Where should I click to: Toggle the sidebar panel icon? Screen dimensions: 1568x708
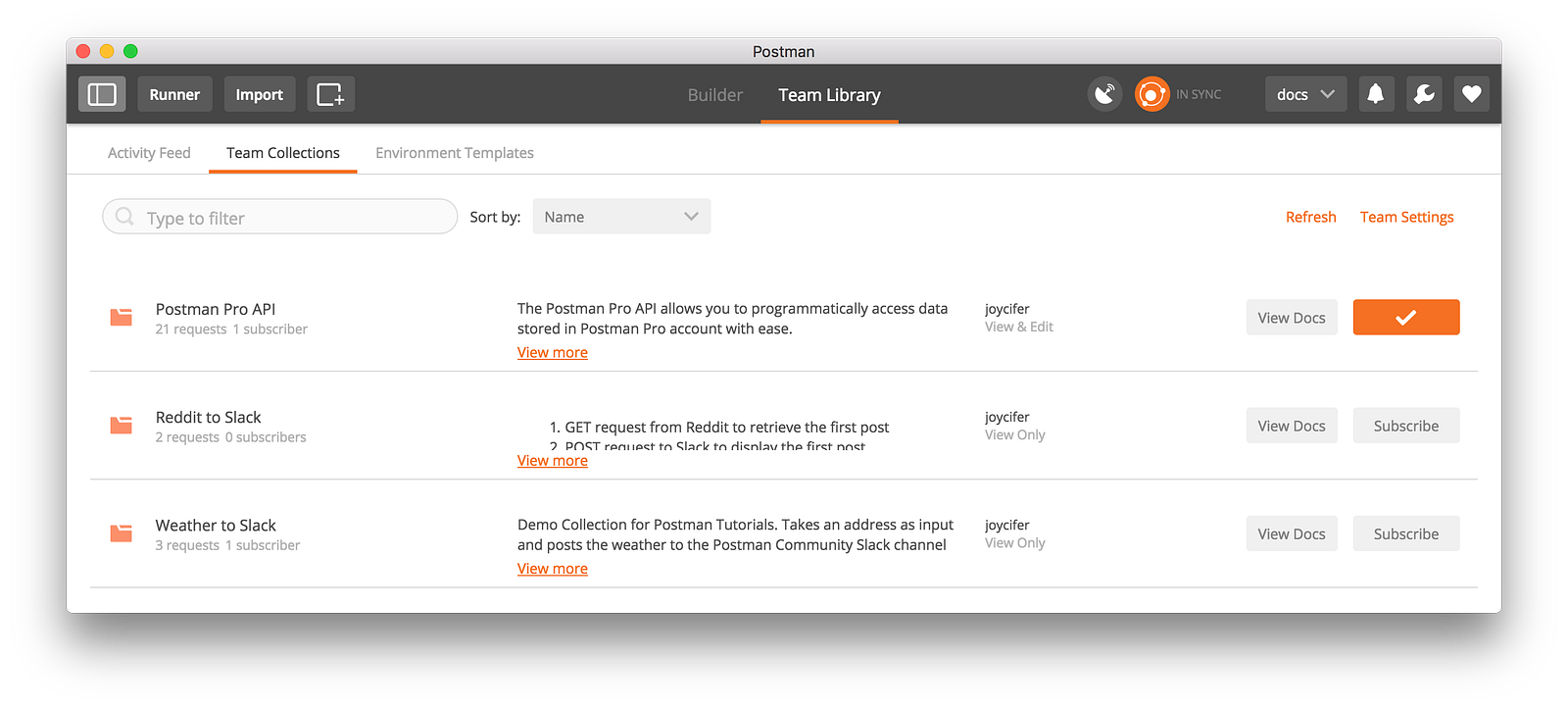tap(102, 94)
